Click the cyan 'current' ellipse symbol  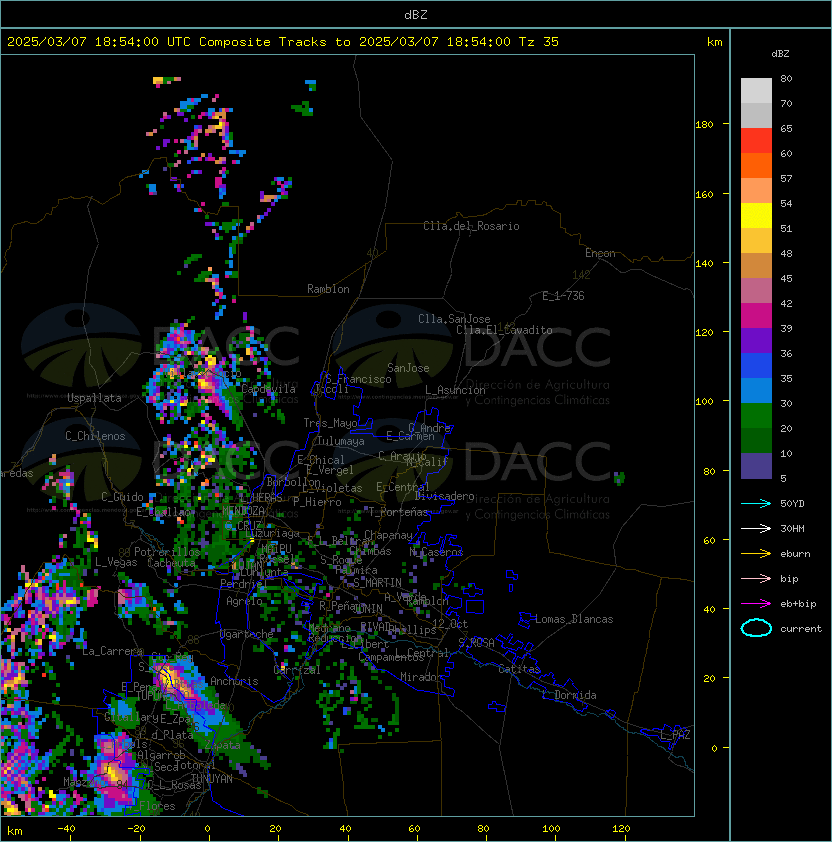coord(756,628)
